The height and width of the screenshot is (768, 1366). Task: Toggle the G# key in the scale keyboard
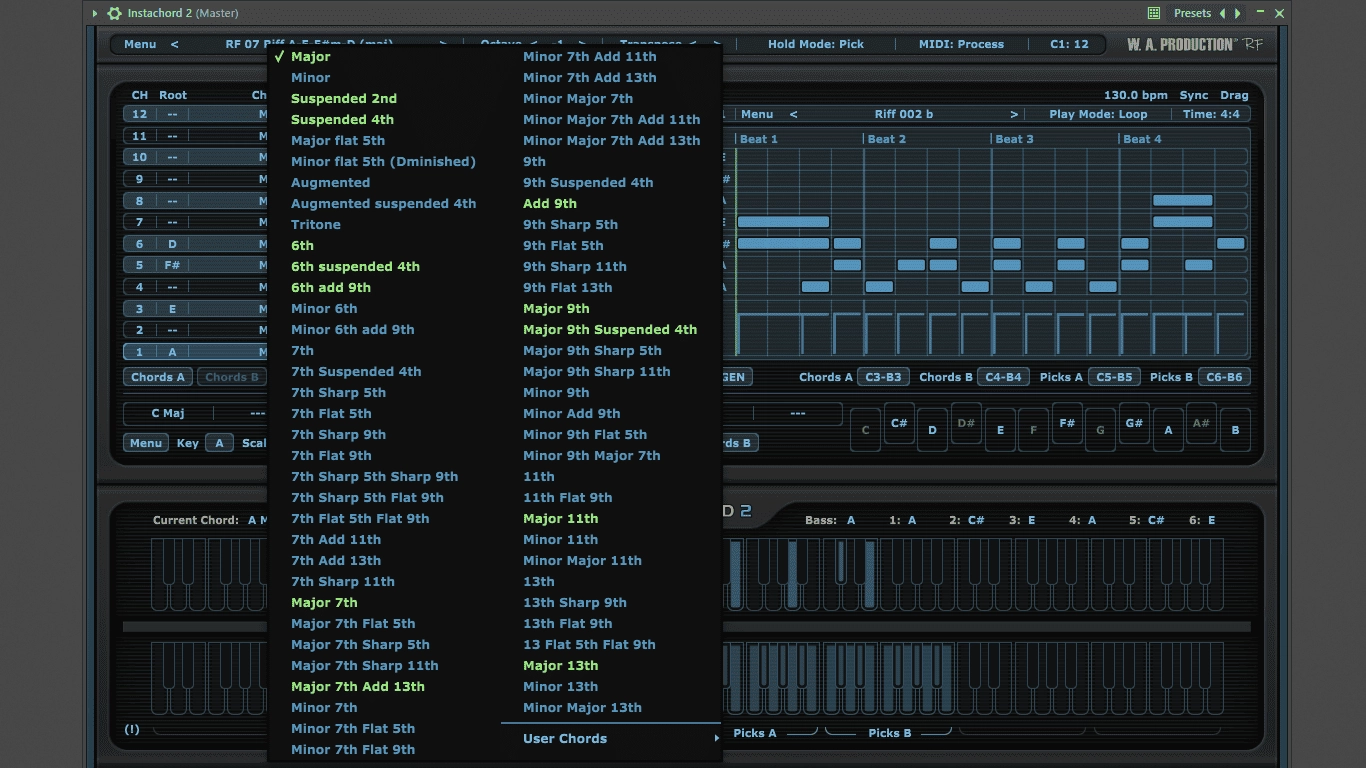click(1134, 424)
